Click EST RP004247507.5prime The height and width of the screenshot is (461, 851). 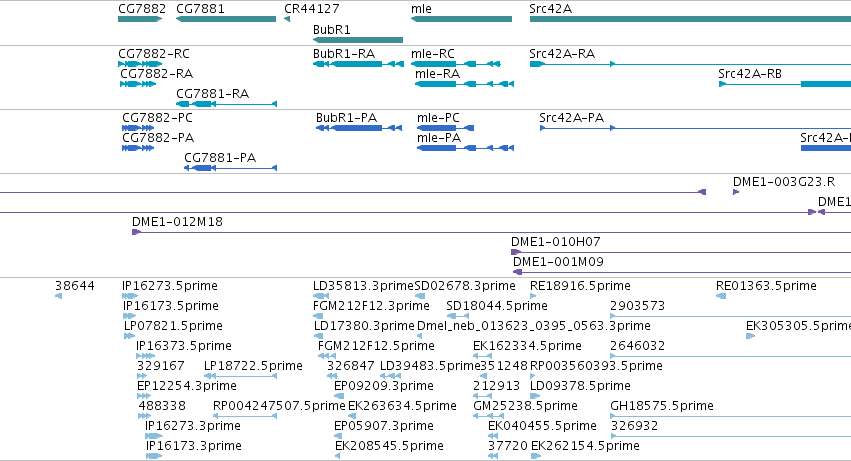tap(279, 407)
